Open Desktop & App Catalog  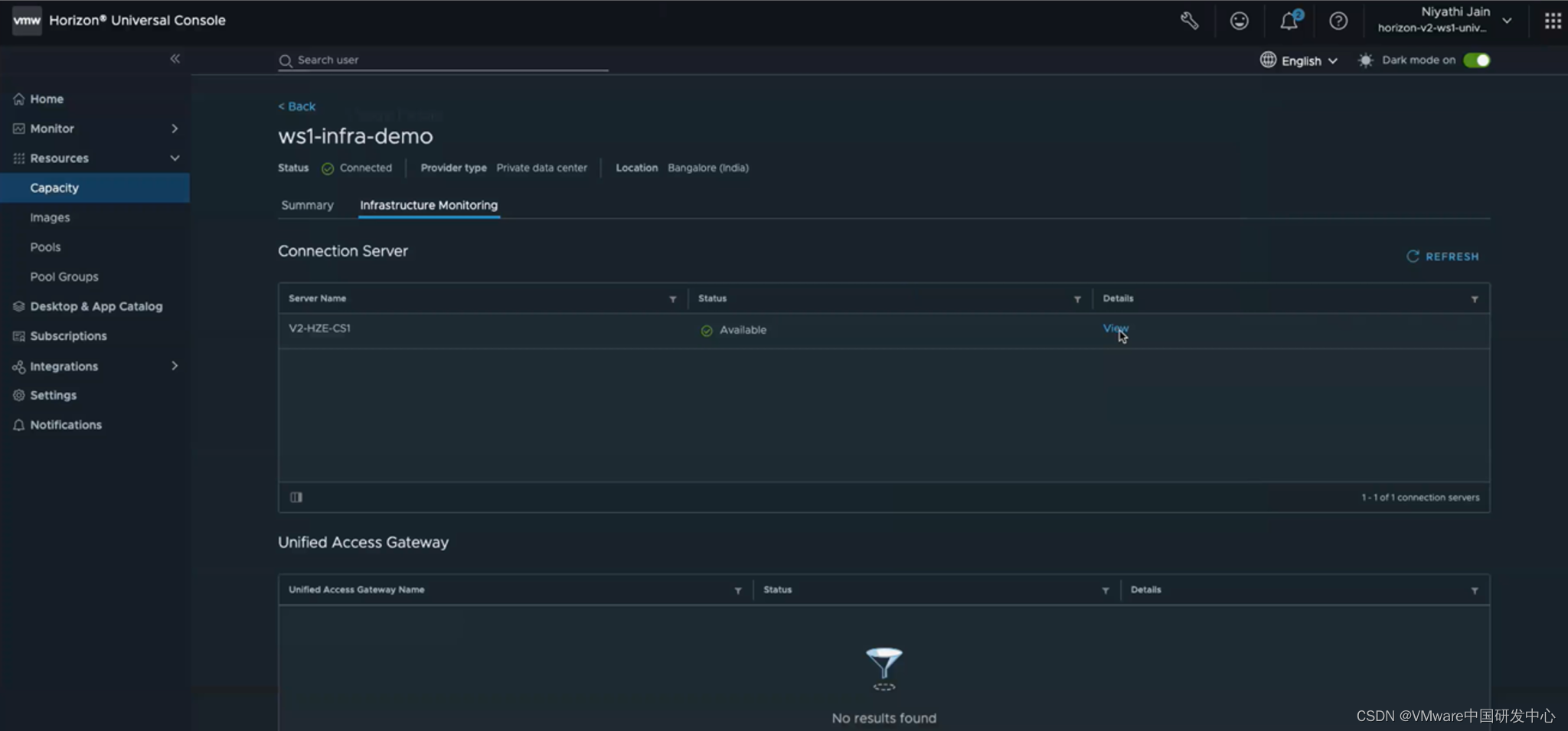point(96,306)
